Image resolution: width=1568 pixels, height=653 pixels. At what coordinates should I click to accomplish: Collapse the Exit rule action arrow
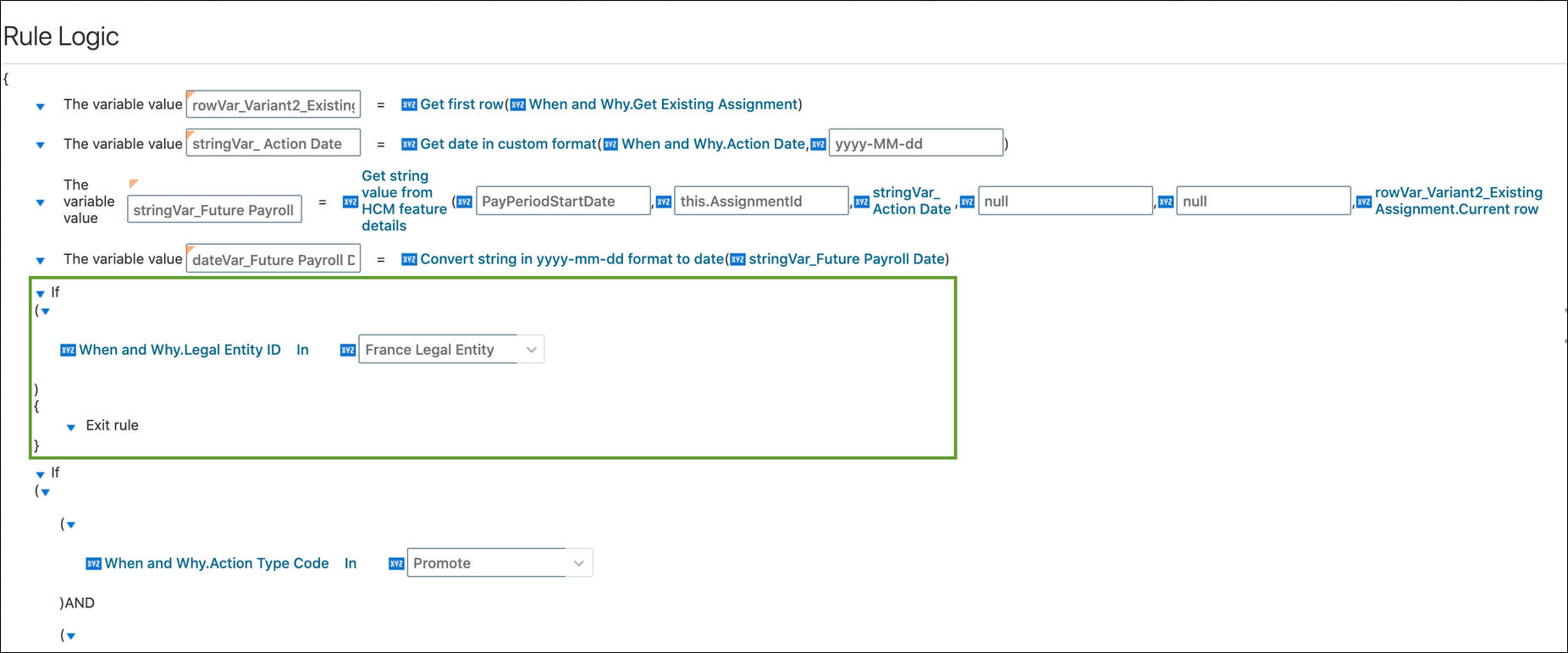tap(71, 427)
